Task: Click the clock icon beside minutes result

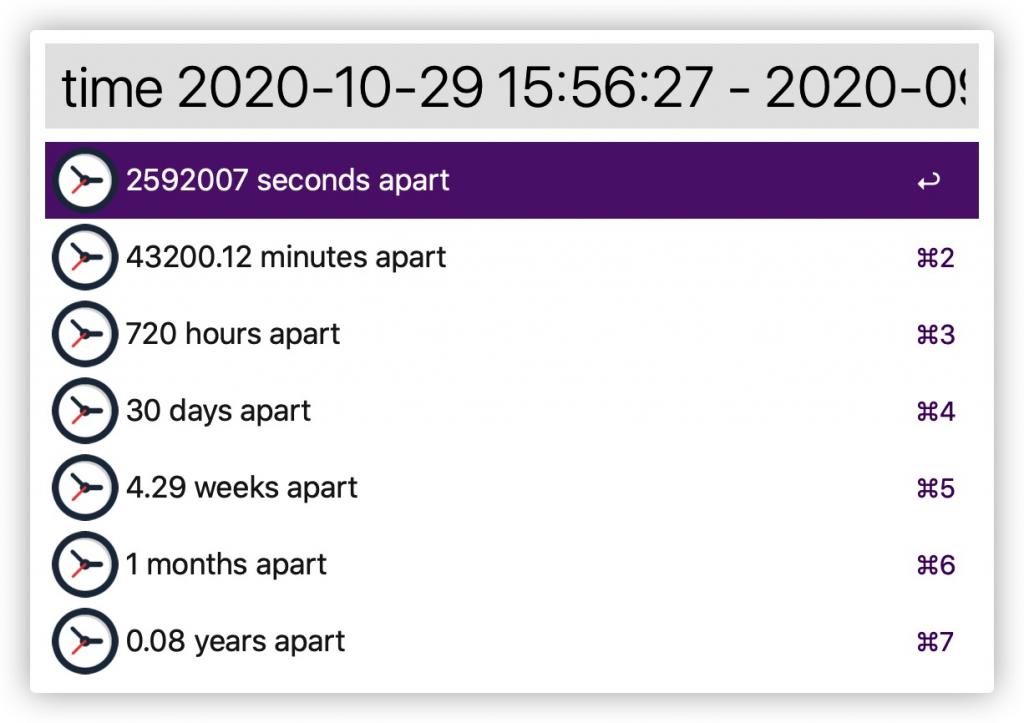Action: pyautogui.click(x=84, y=258)
